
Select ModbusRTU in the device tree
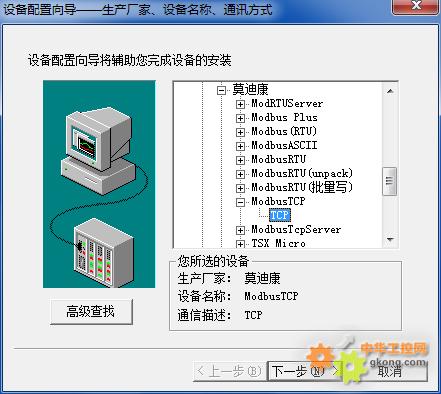[278, 159]
